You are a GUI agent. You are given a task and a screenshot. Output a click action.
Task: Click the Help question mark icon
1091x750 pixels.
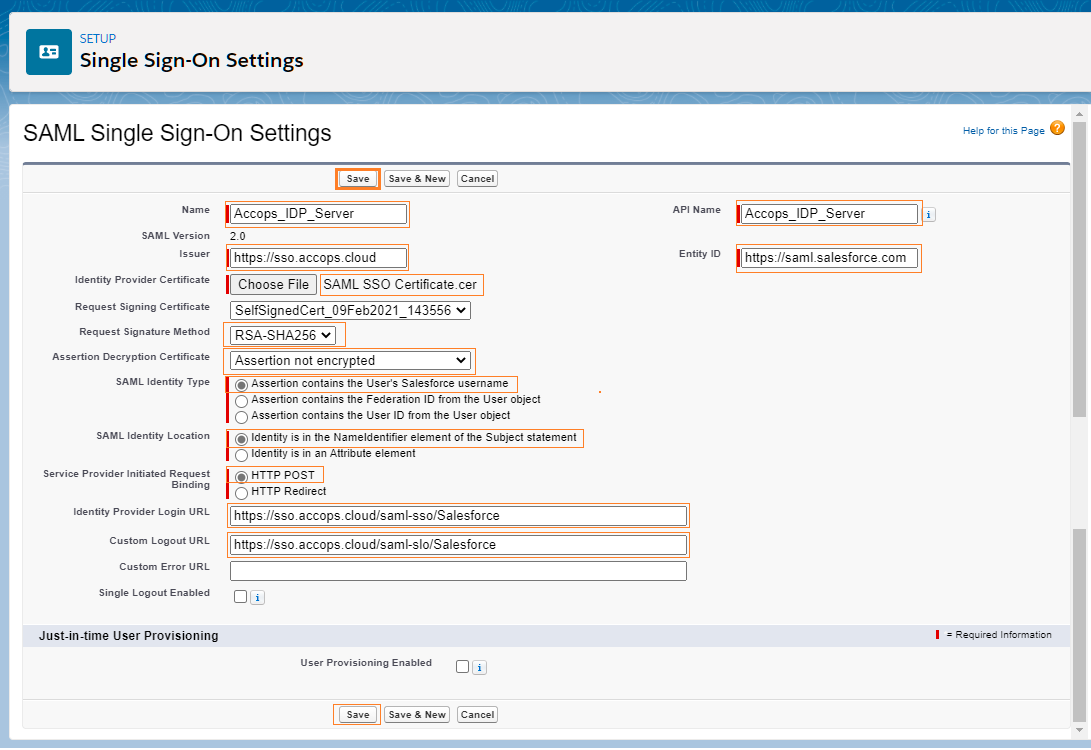pyautogui.click(x=1057, y=129)
